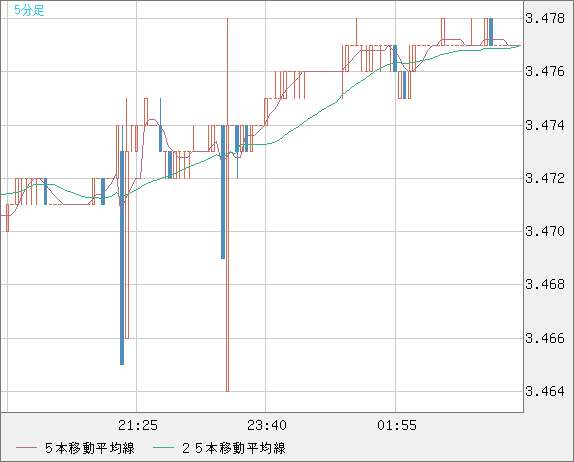Click the 3.478 price axis label
Screen dimensions: 574x462
coord(545,18)
